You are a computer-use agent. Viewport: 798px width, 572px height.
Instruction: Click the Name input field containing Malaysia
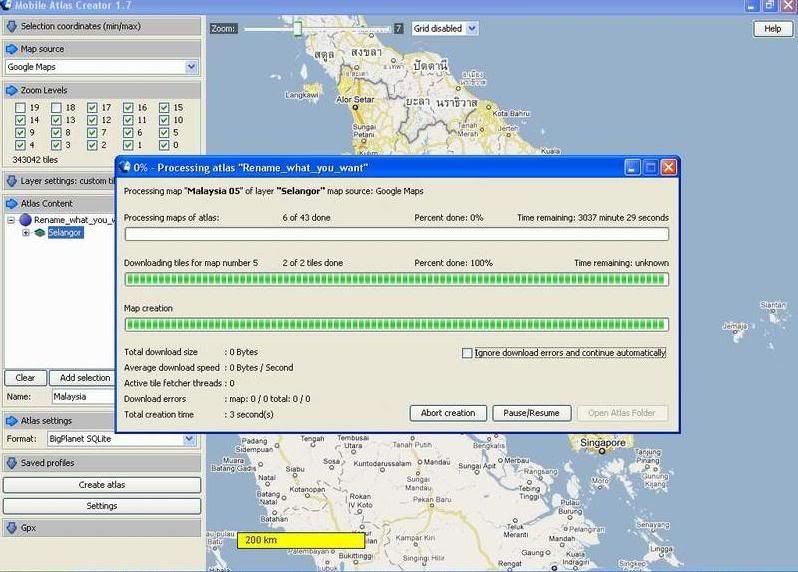pos(82,397)
